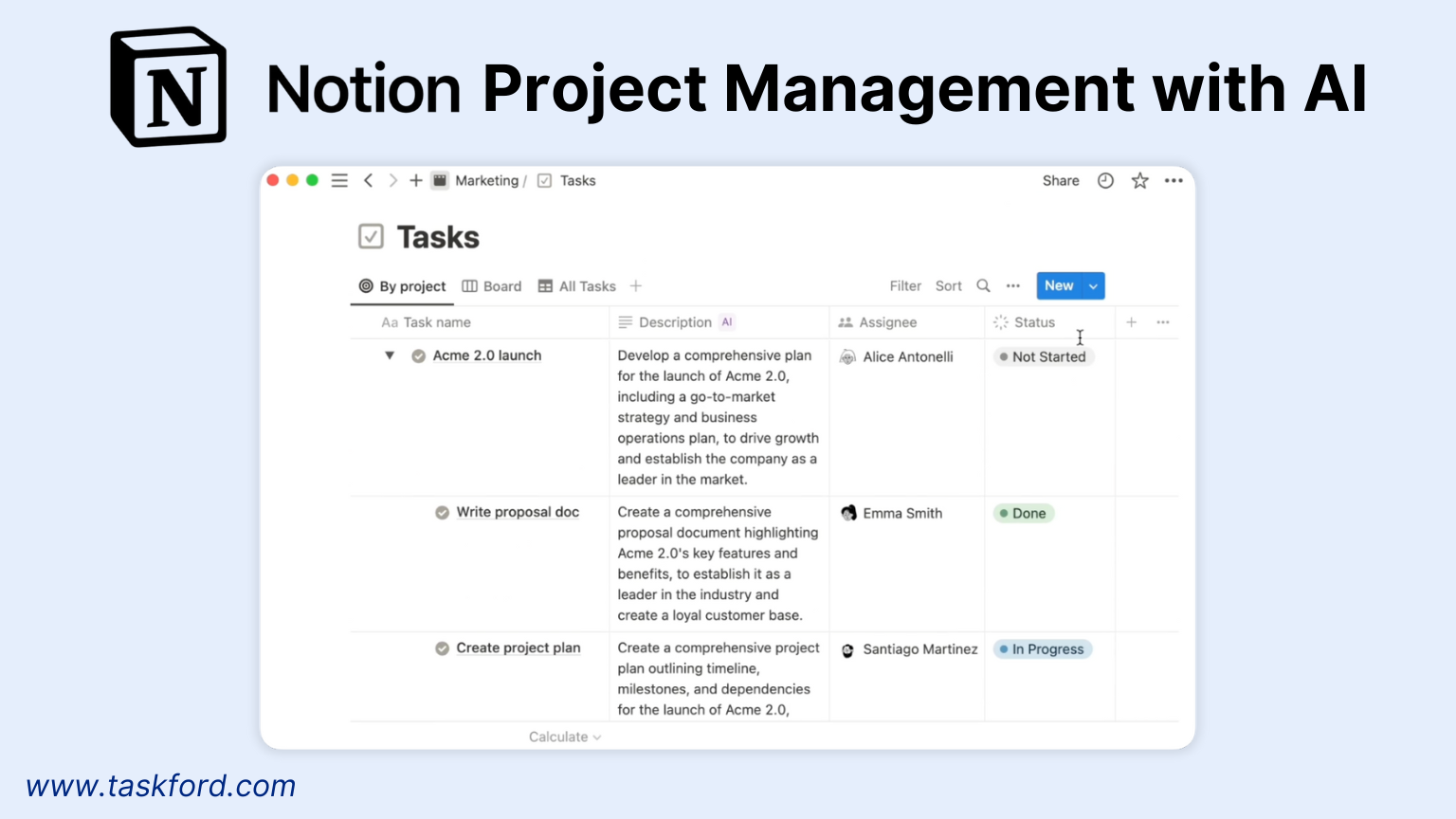Create a new page with the plus icon
Image resolution: width=1456 pixels, height=819 pixels.
tap(415, 180)
